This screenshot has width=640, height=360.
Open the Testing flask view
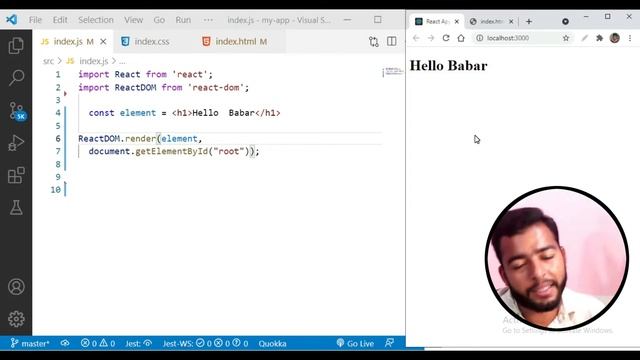(x=16, y=208)
